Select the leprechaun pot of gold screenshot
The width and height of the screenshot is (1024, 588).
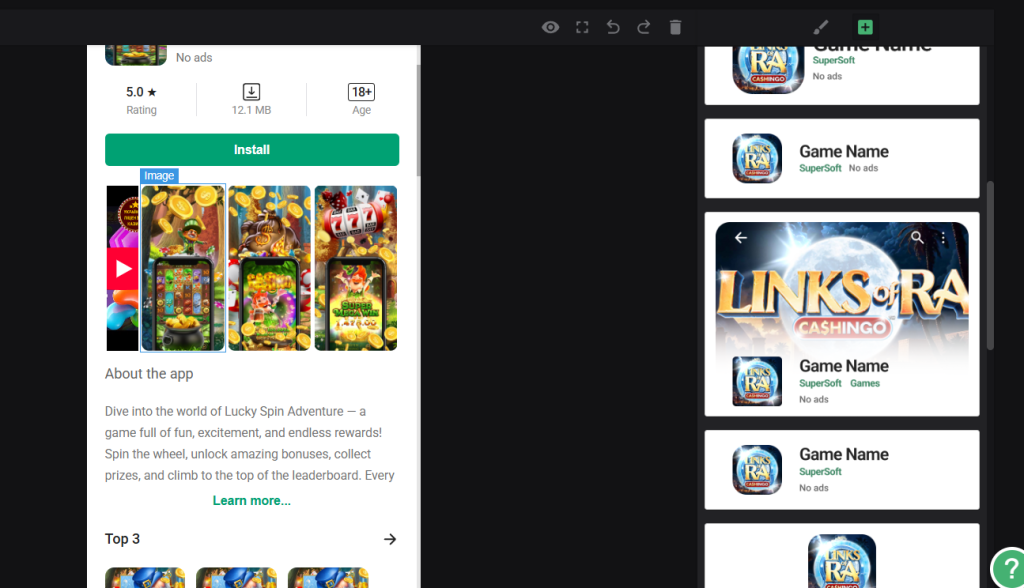tap(183, 268)
